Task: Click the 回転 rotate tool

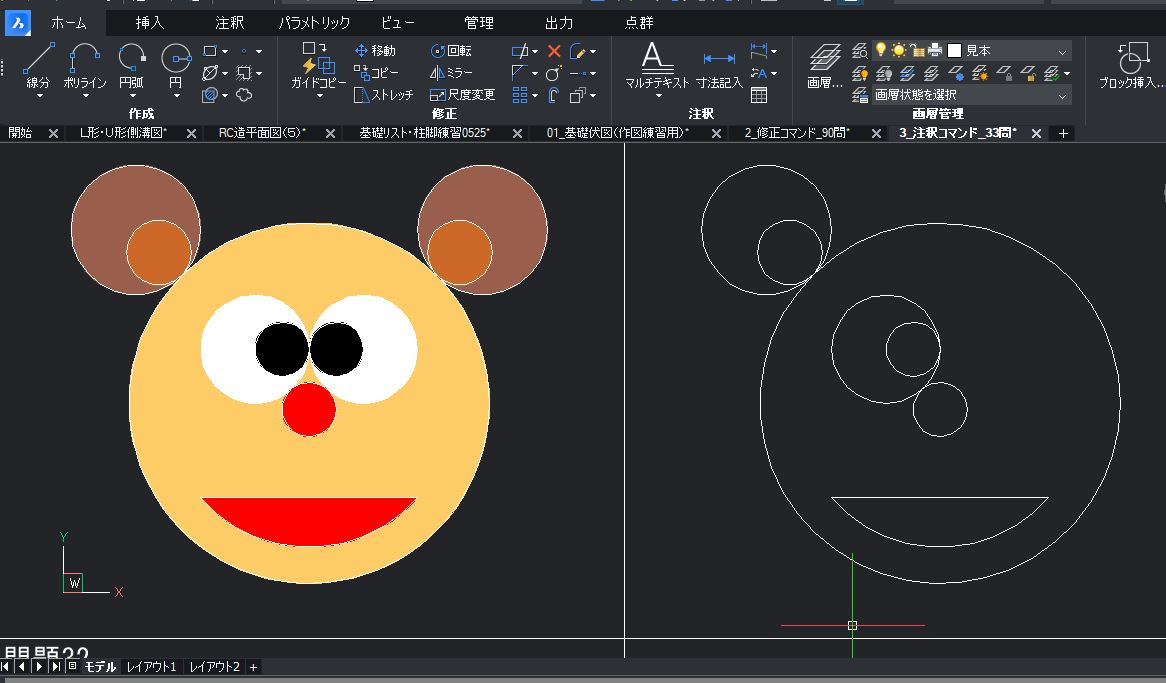Action: pyautogui.click(x=451, y=51)
